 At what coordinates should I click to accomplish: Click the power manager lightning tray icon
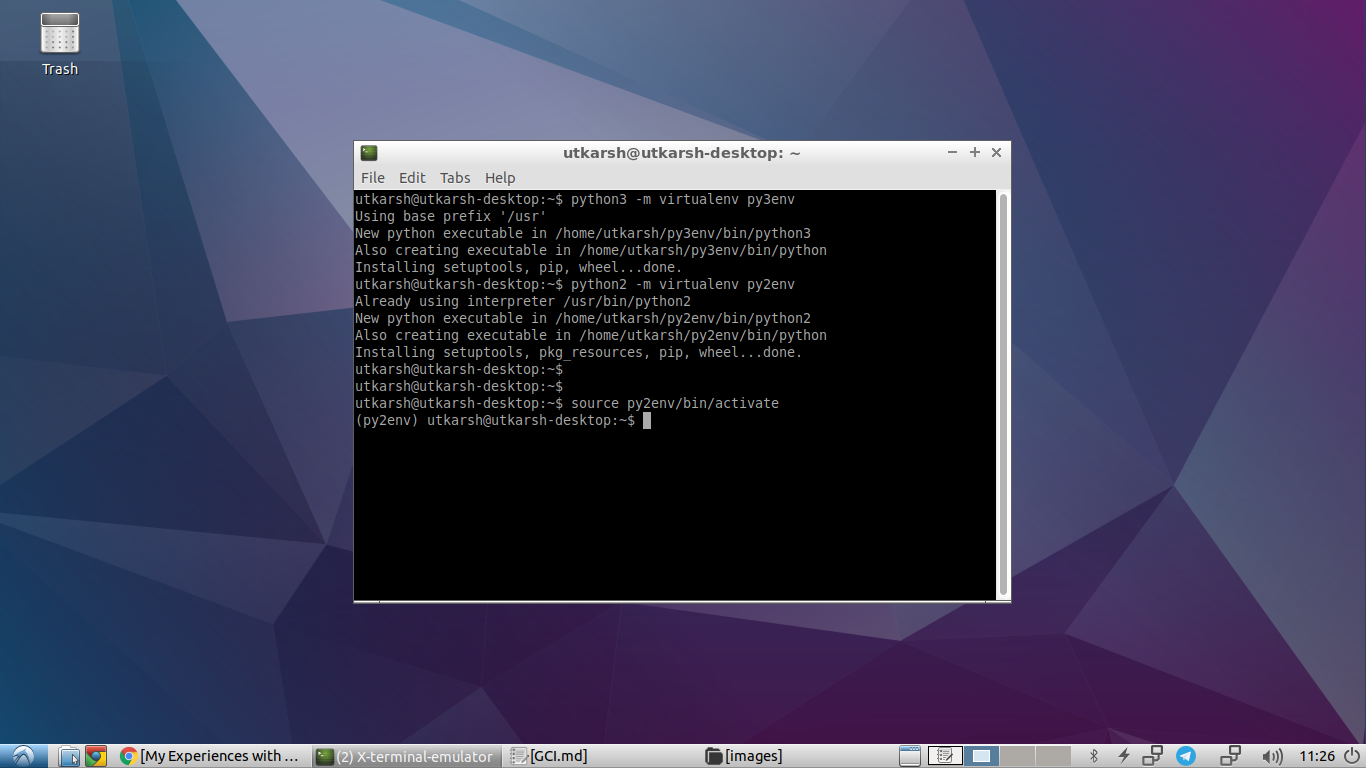1125,756
